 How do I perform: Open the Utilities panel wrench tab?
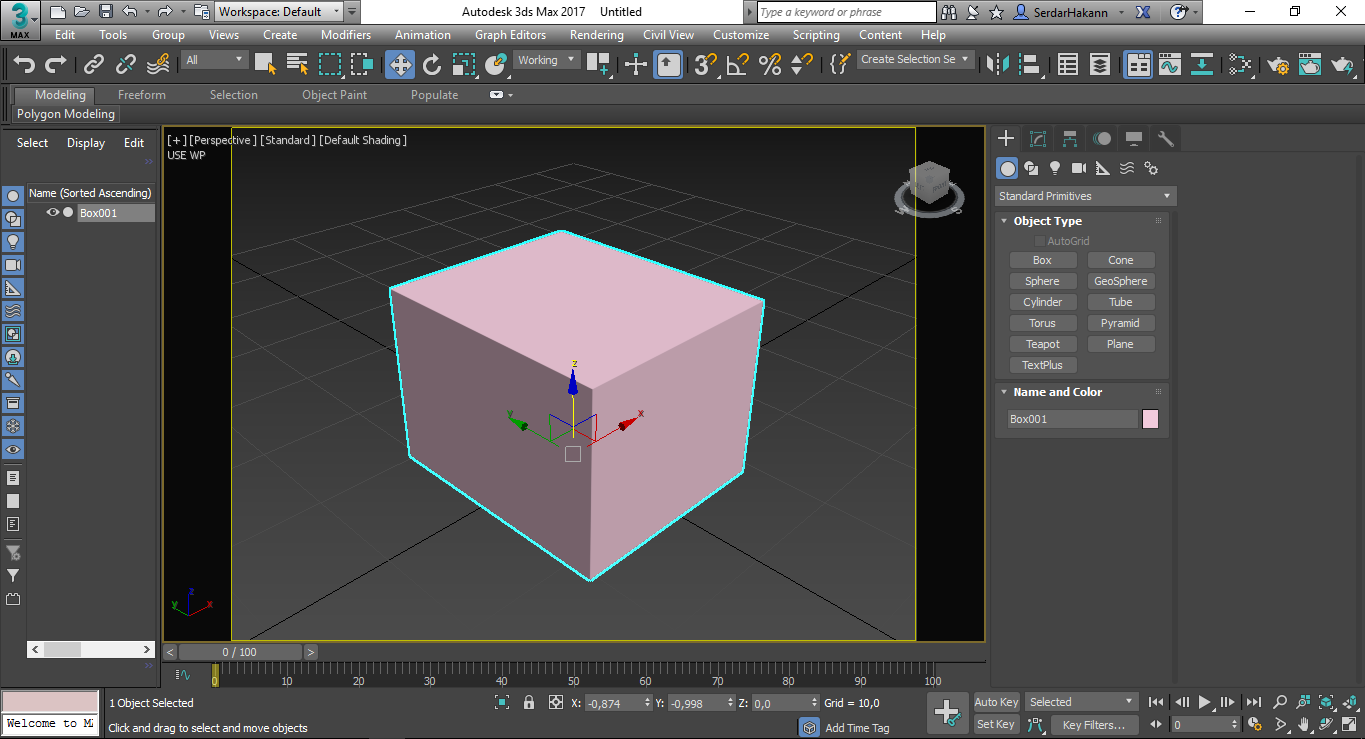click(1165, 139)
